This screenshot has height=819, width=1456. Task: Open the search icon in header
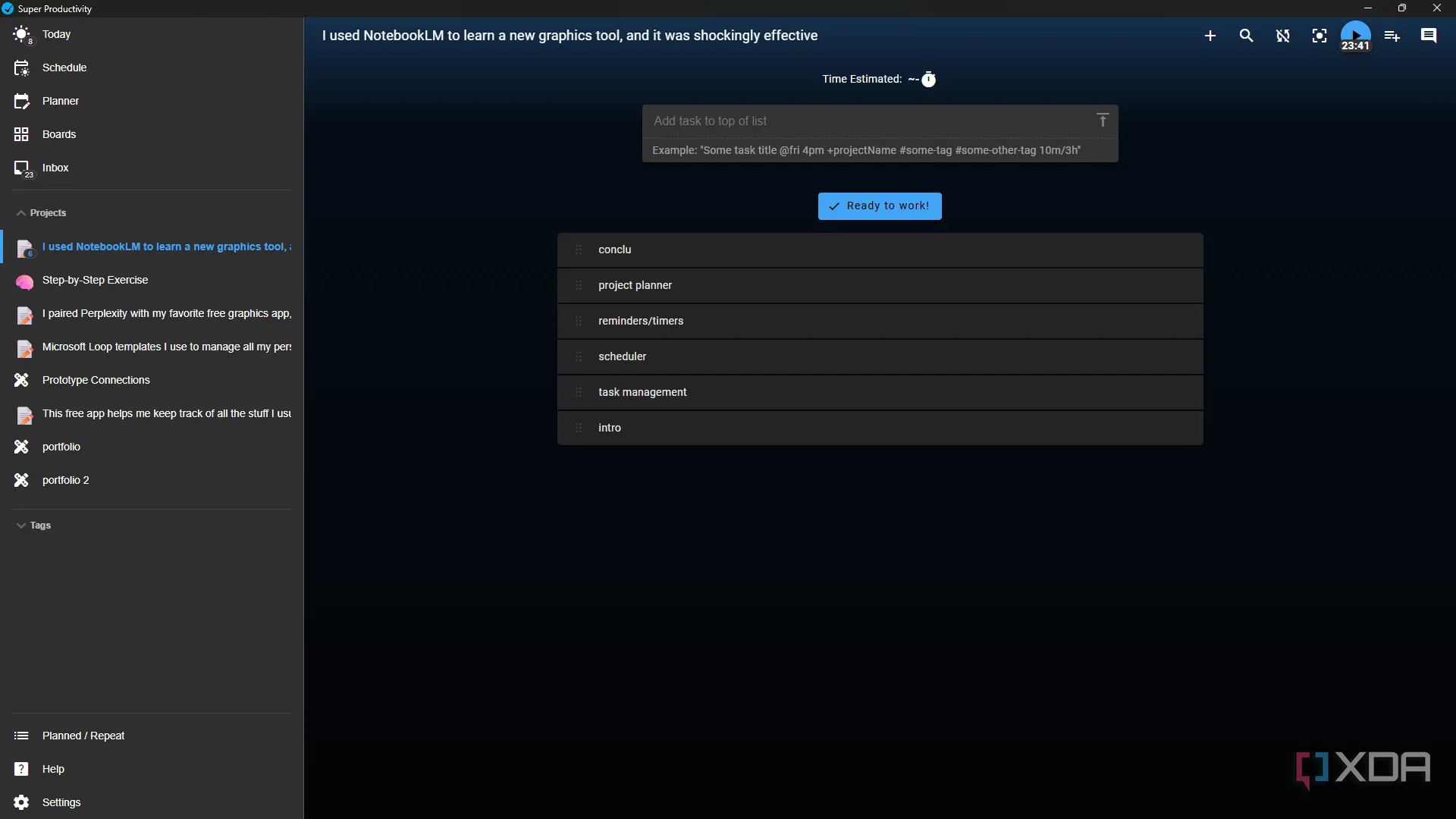coord(1246,36)
